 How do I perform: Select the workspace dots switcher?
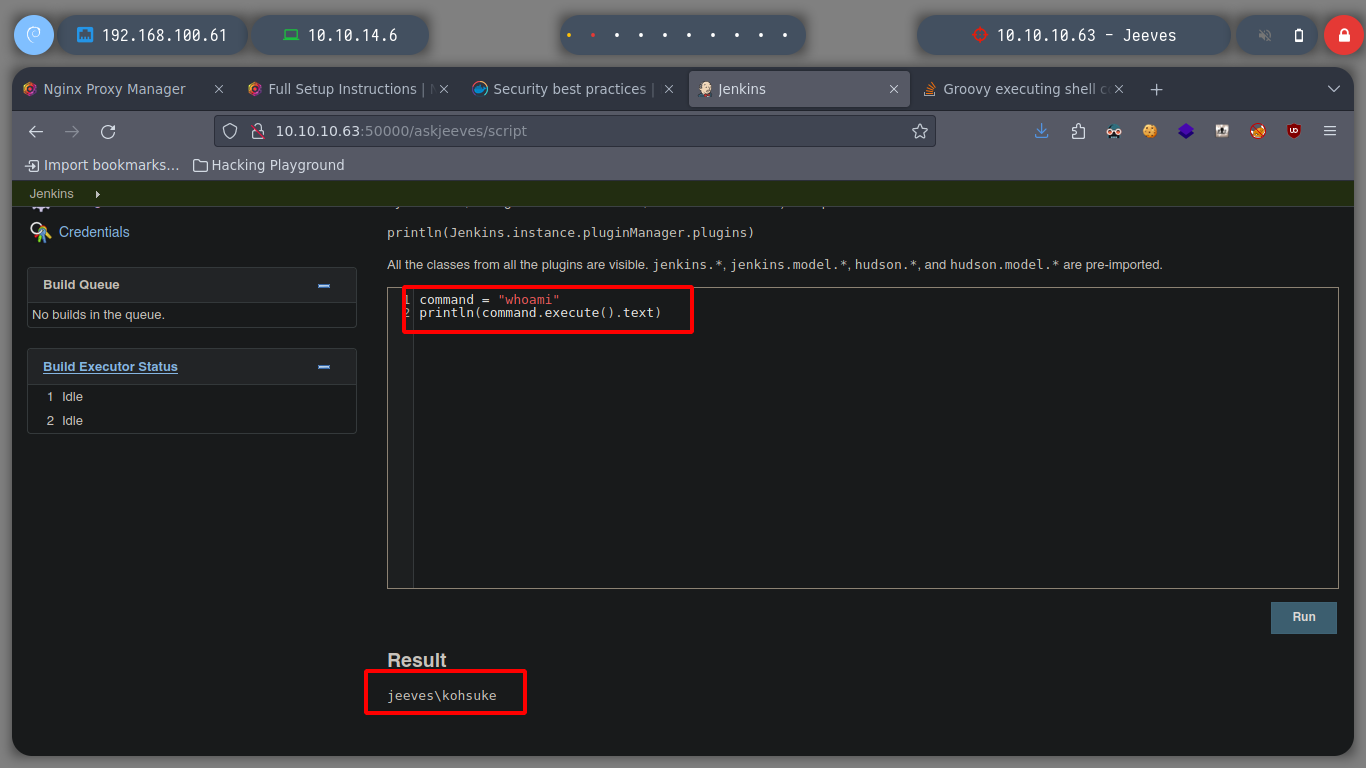tap(682, 35)
